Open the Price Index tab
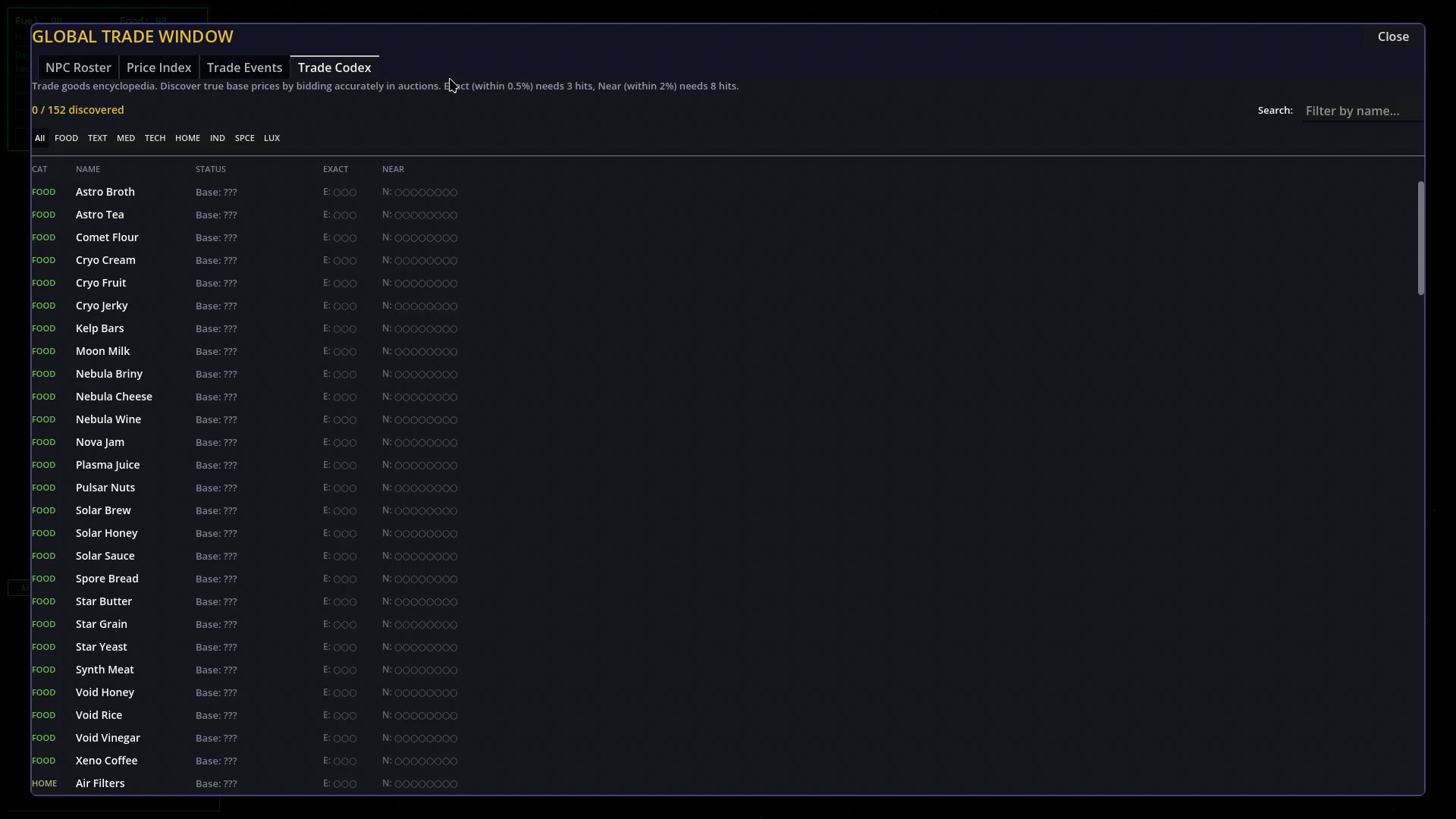The image size is (1456, 819). 158,67
